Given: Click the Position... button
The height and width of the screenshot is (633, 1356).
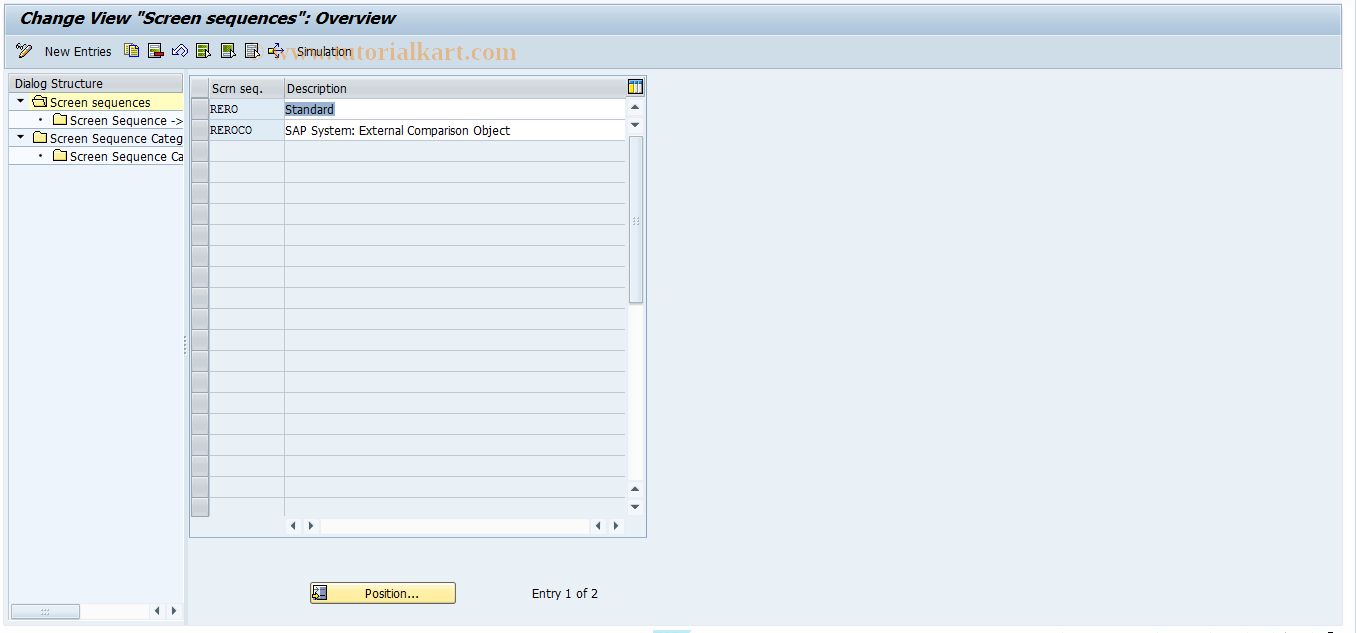Looking at the screenshot, I should point(382,593).
